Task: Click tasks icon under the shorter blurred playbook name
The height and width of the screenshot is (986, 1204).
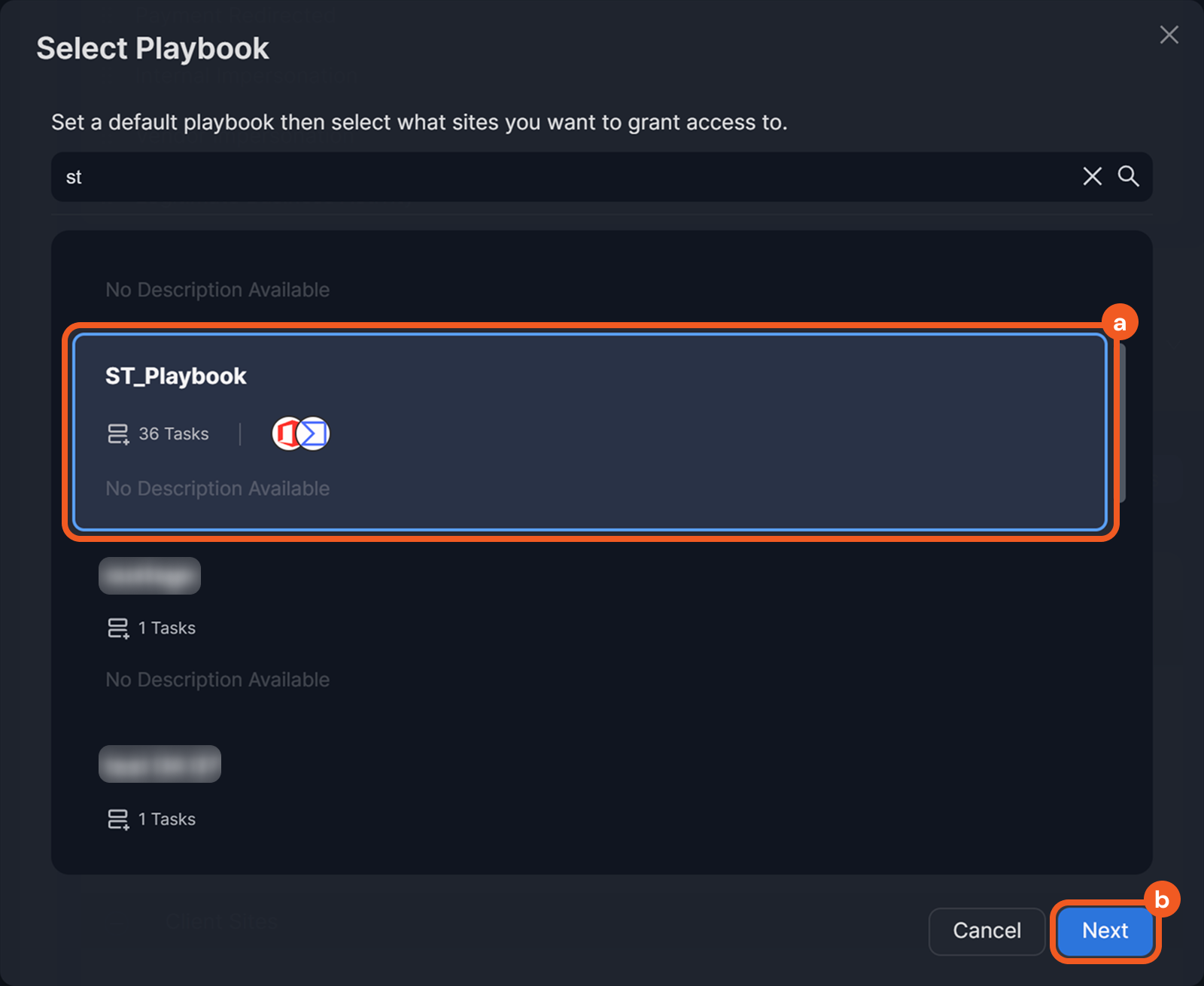Action: 118,628
